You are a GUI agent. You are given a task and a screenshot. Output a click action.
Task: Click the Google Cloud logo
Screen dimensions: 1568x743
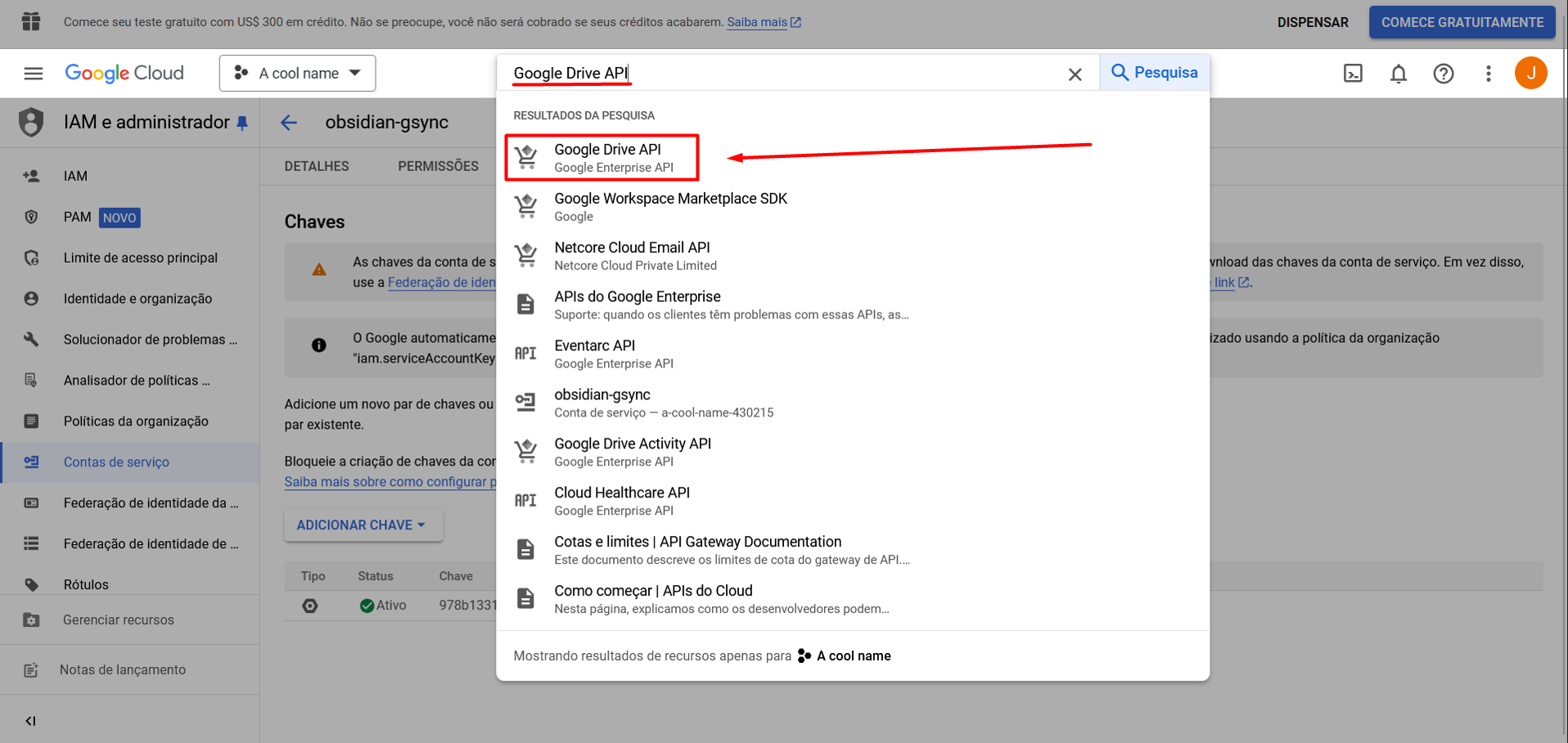124,74
